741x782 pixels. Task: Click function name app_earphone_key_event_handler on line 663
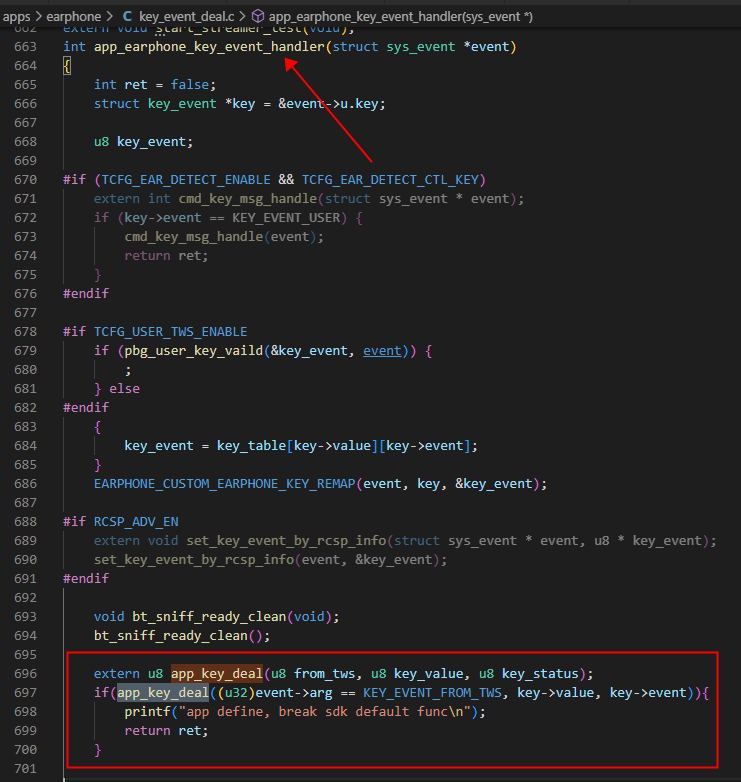click(x=209, y=47)
